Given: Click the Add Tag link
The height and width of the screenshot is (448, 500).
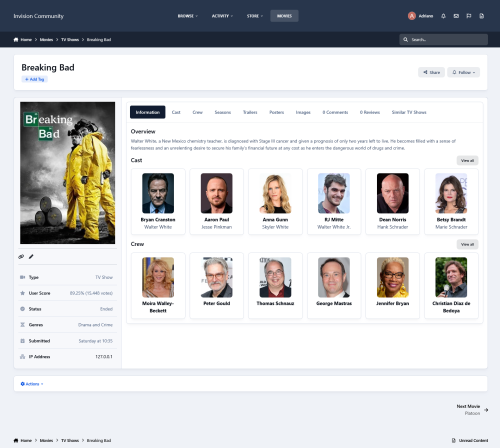Looking at the screenshot, I should click(x=35, y=79).
